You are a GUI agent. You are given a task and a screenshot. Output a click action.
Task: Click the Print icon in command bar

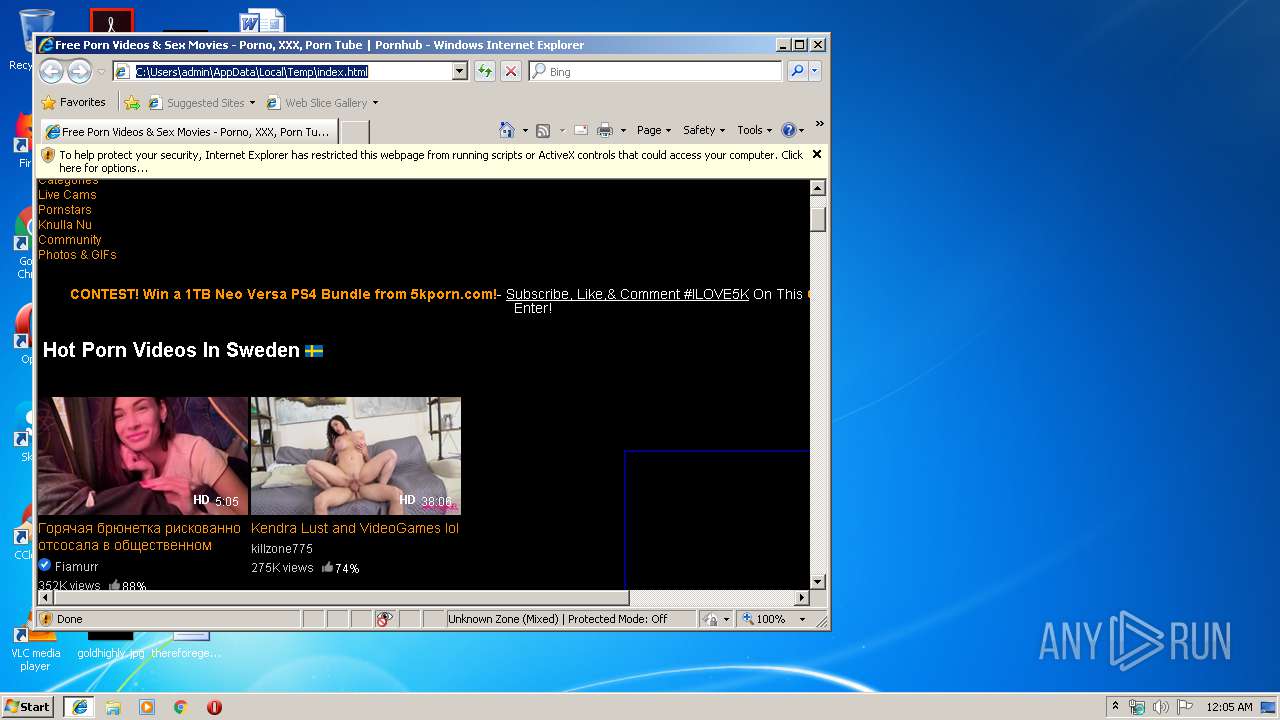(605, 130)
